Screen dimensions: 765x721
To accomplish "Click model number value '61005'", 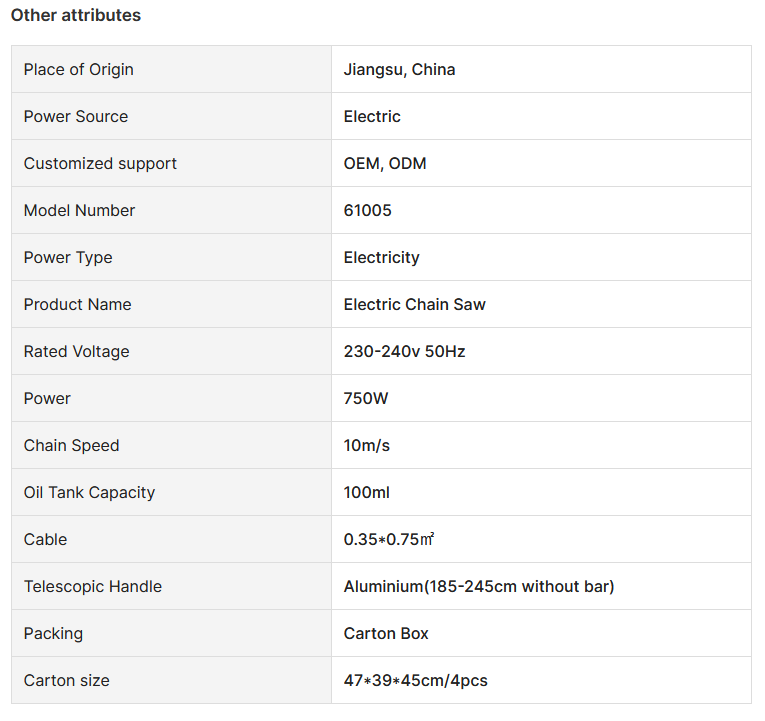I will tap(368, 210).
